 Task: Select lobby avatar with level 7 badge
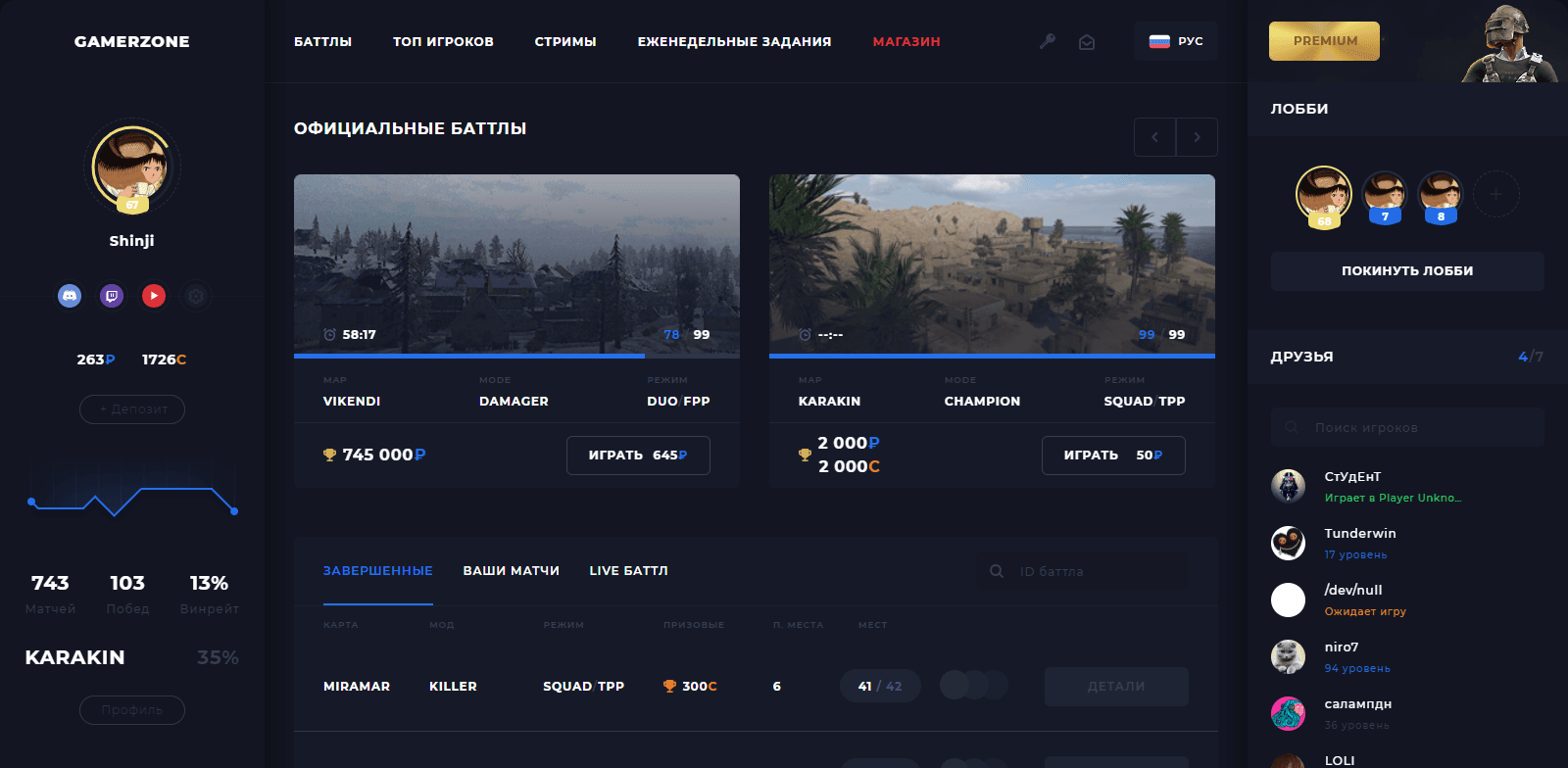click(x=1385, y=197)
